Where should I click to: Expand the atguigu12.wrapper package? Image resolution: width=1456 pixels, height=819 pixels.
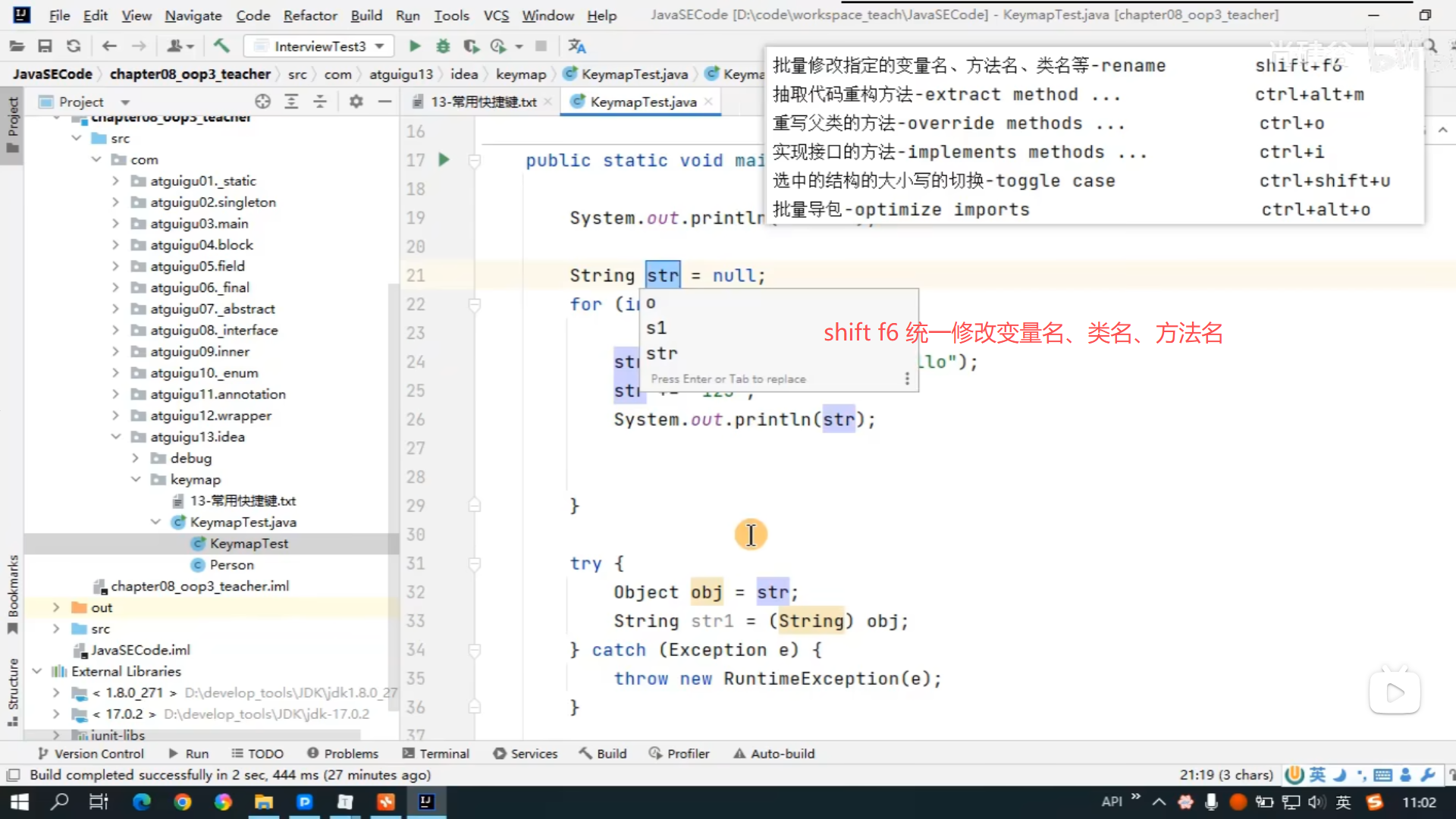tap(115, 416)
